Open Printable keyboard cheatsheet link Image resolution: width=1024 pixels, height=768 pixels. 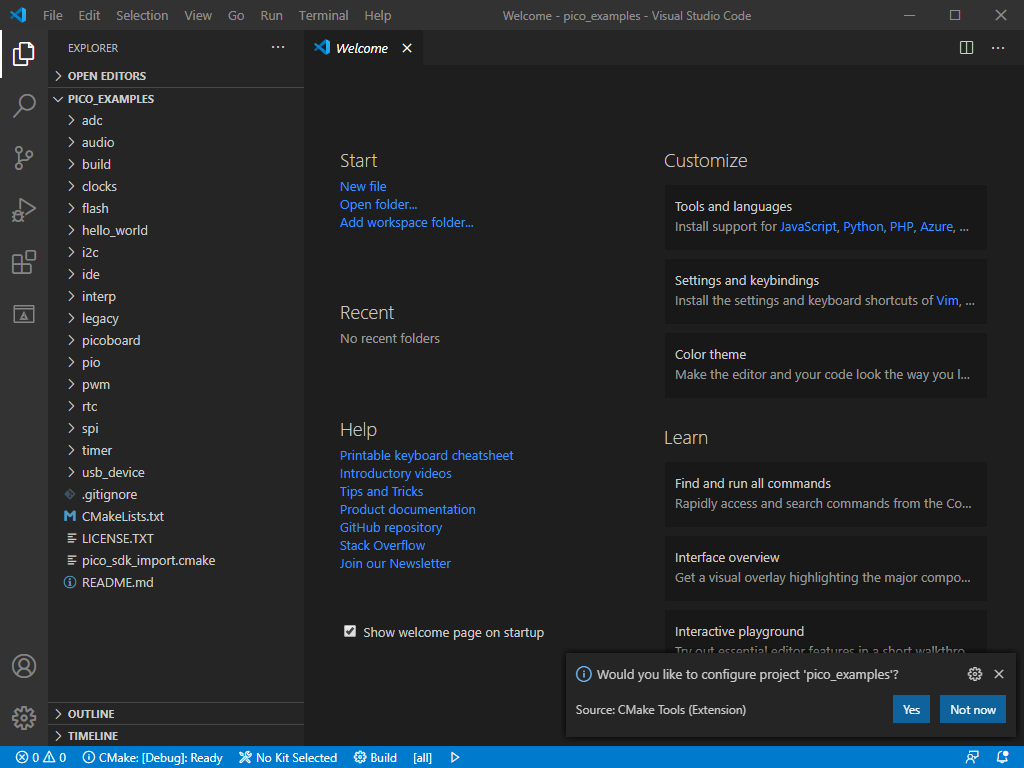pos(426,455)
